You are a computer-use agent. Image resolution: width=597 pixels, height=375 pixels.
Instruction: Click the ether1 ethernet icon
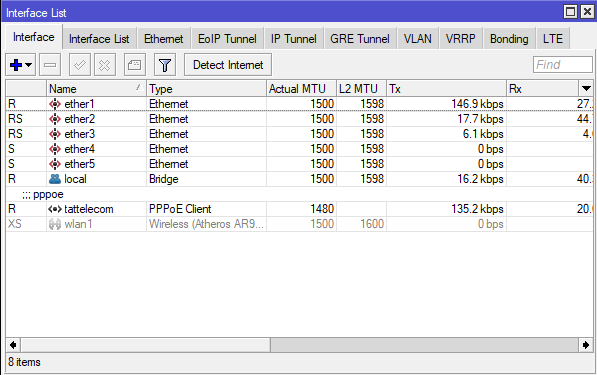[x=55, y=104]
